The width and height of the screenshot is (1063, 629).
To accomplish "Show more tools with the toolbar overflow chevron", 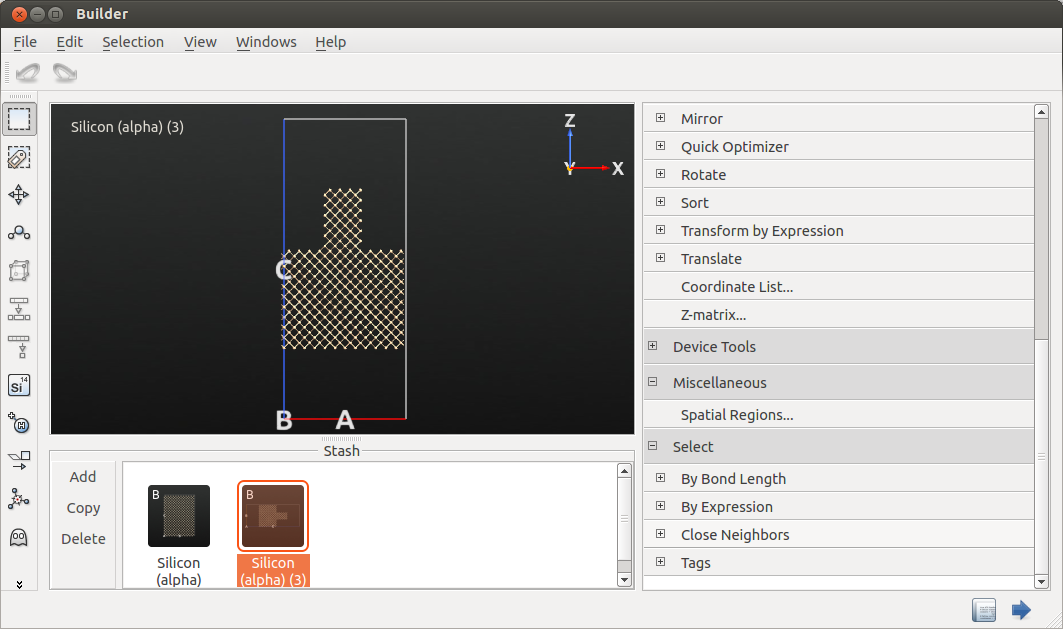I will point(19,584).
